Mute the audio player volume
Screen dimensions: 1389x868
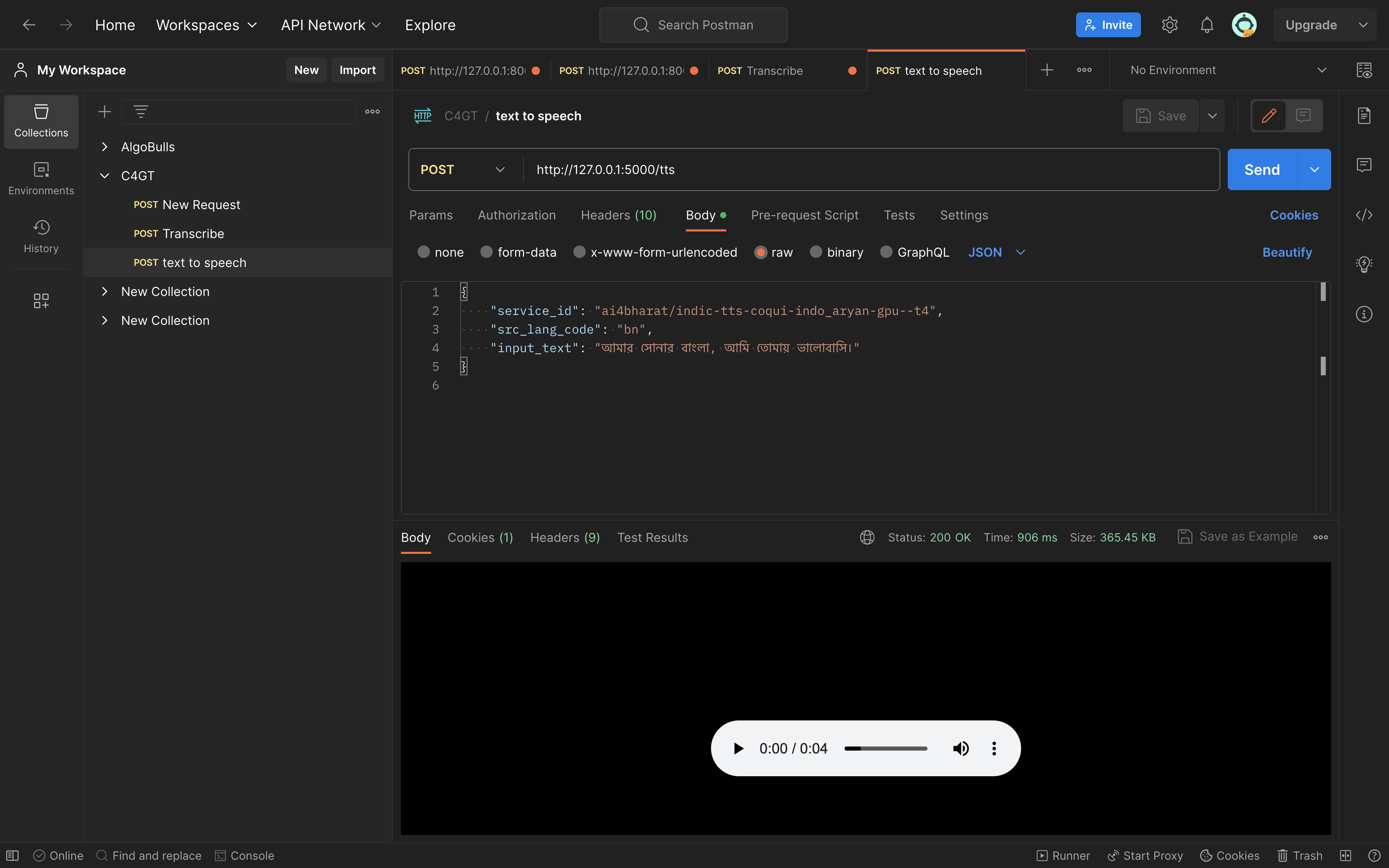coord(961,748)
